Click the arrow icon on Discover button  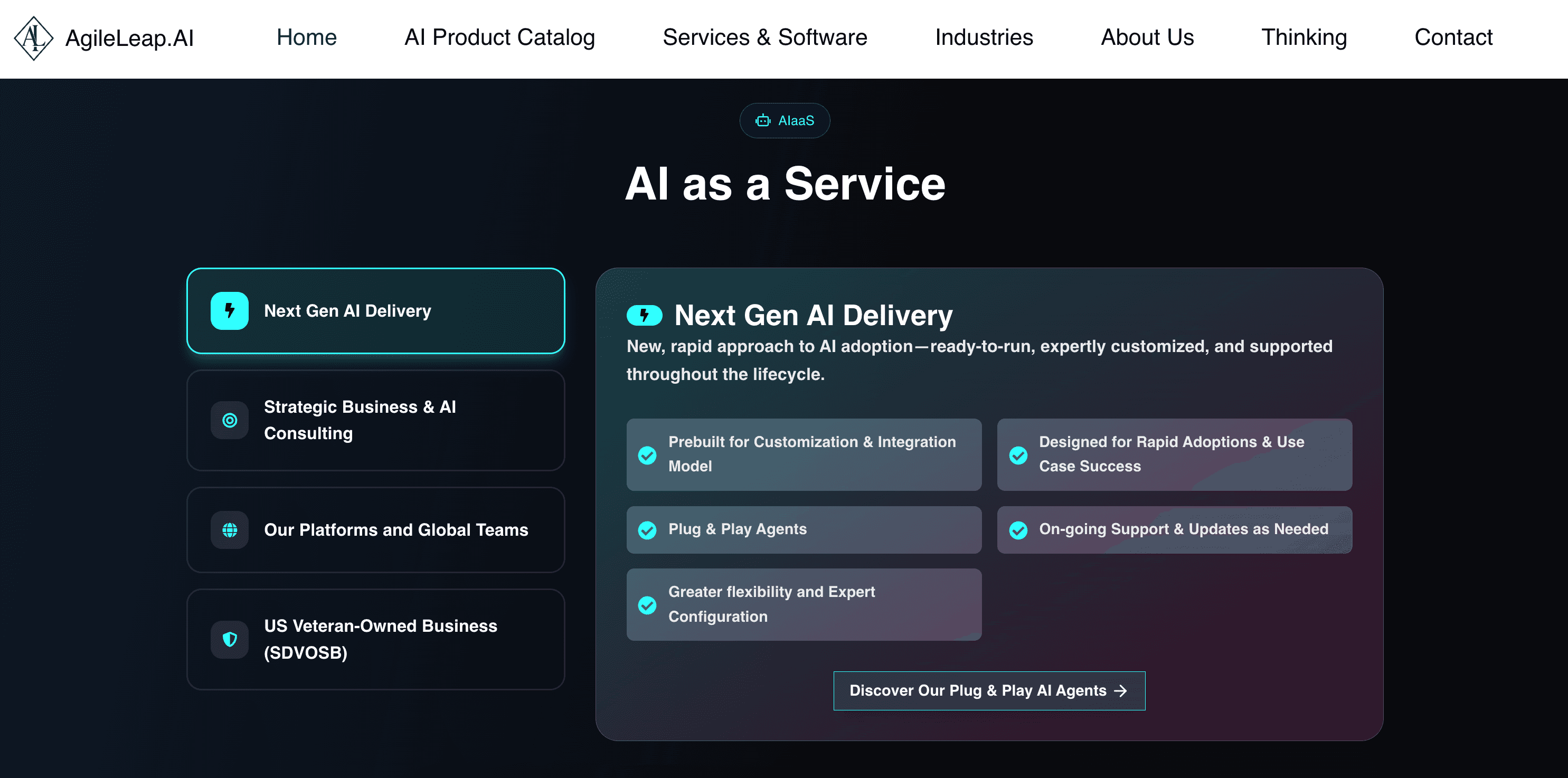point(1120,691)
